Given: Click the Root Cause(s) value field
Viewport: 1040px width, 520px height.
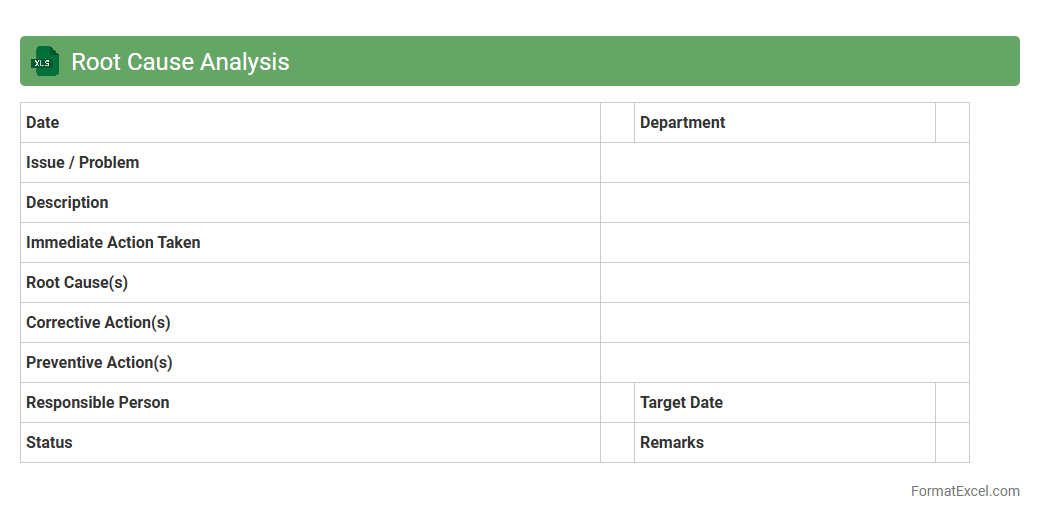Looking at the screenshot, I should pyautogui.click(x=784, y=283).
